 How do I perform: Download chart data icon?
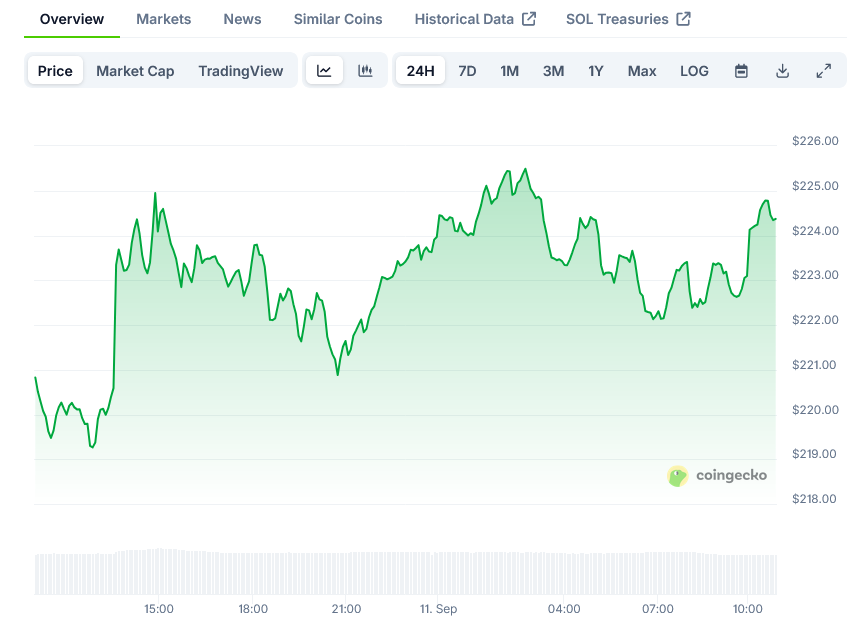tap(782, 71)
